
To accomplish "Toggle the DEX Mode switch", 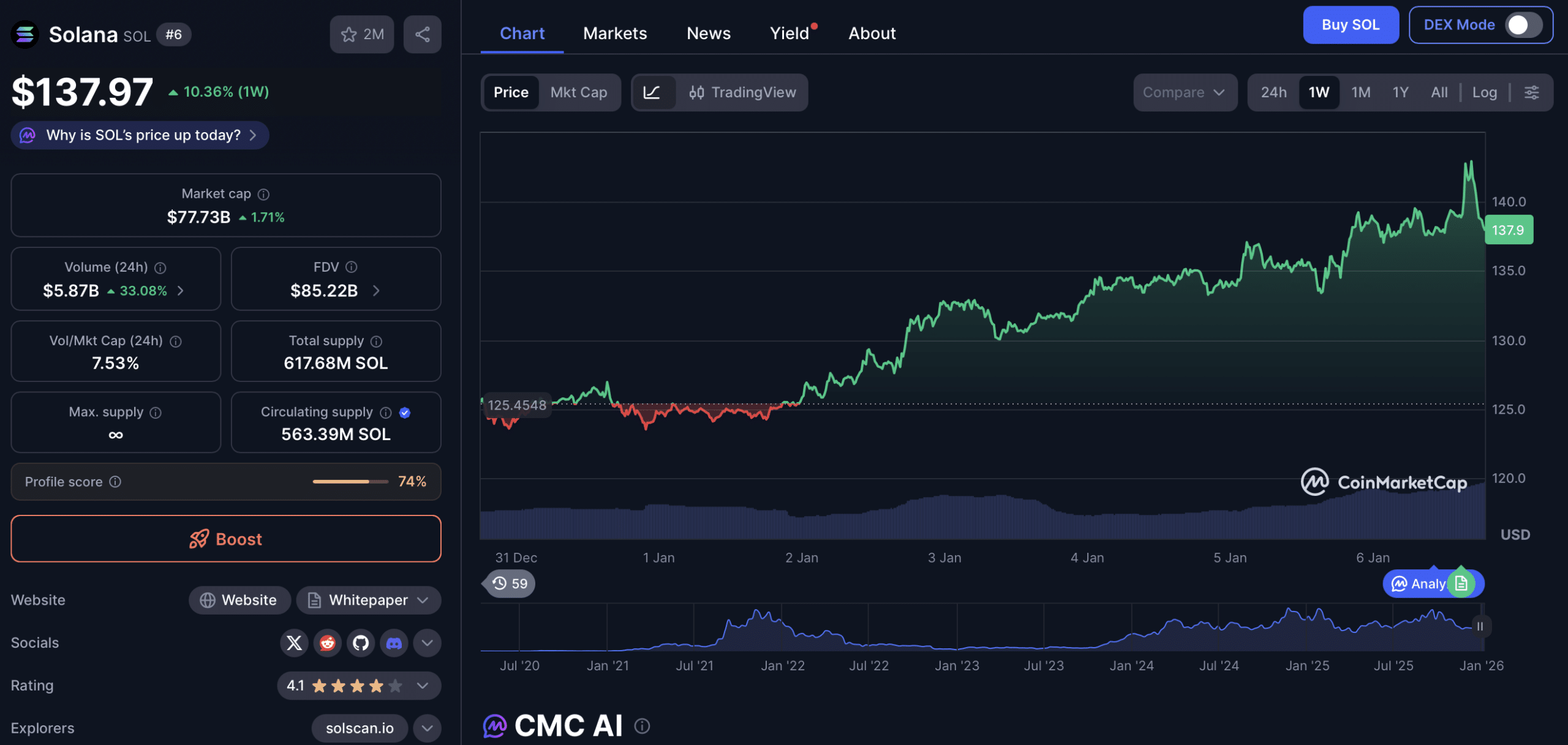I will pyautogui.click(x=1523, y=25).
